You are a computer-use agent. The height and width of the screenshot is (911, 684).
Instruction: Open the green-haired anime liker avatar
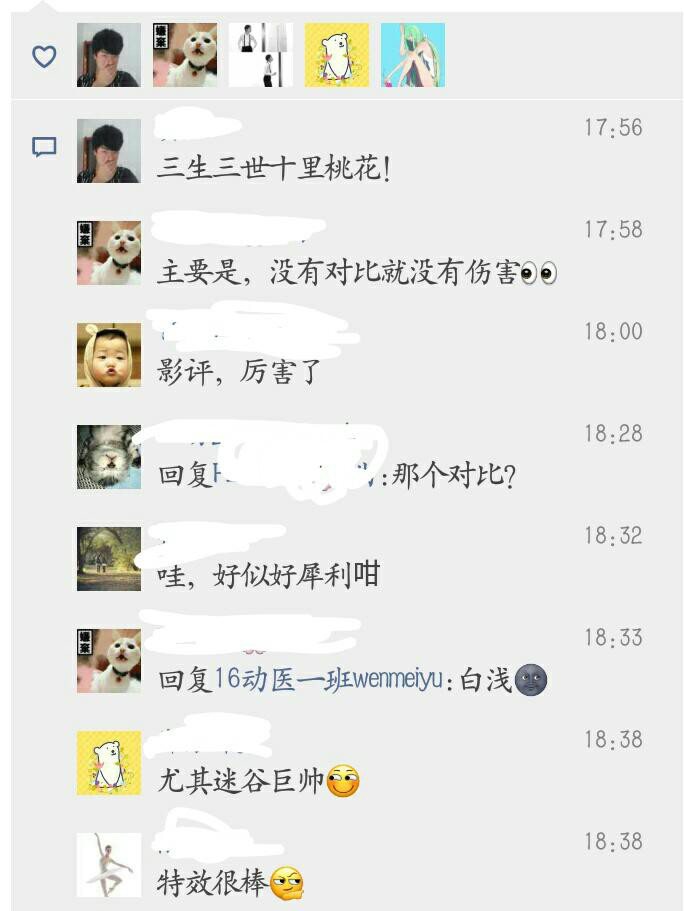413,55
